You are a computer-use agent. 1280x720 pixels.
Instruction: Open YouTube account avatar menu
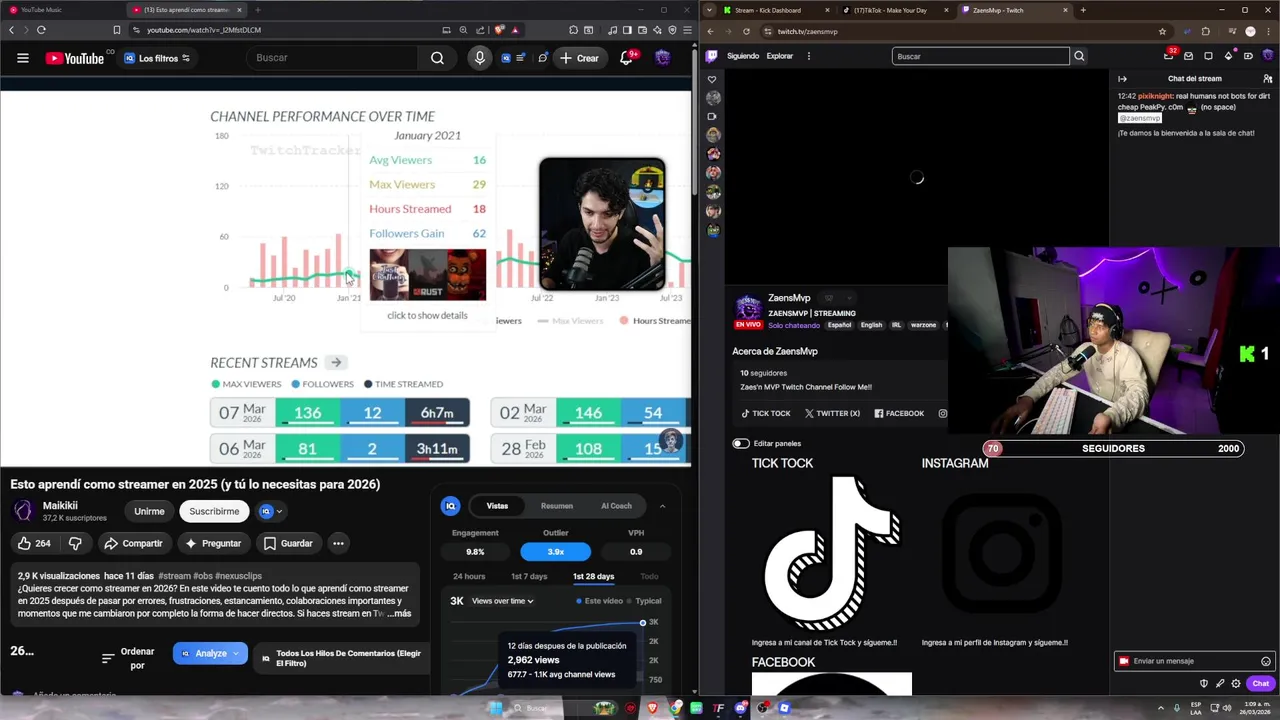pos(663,58)
